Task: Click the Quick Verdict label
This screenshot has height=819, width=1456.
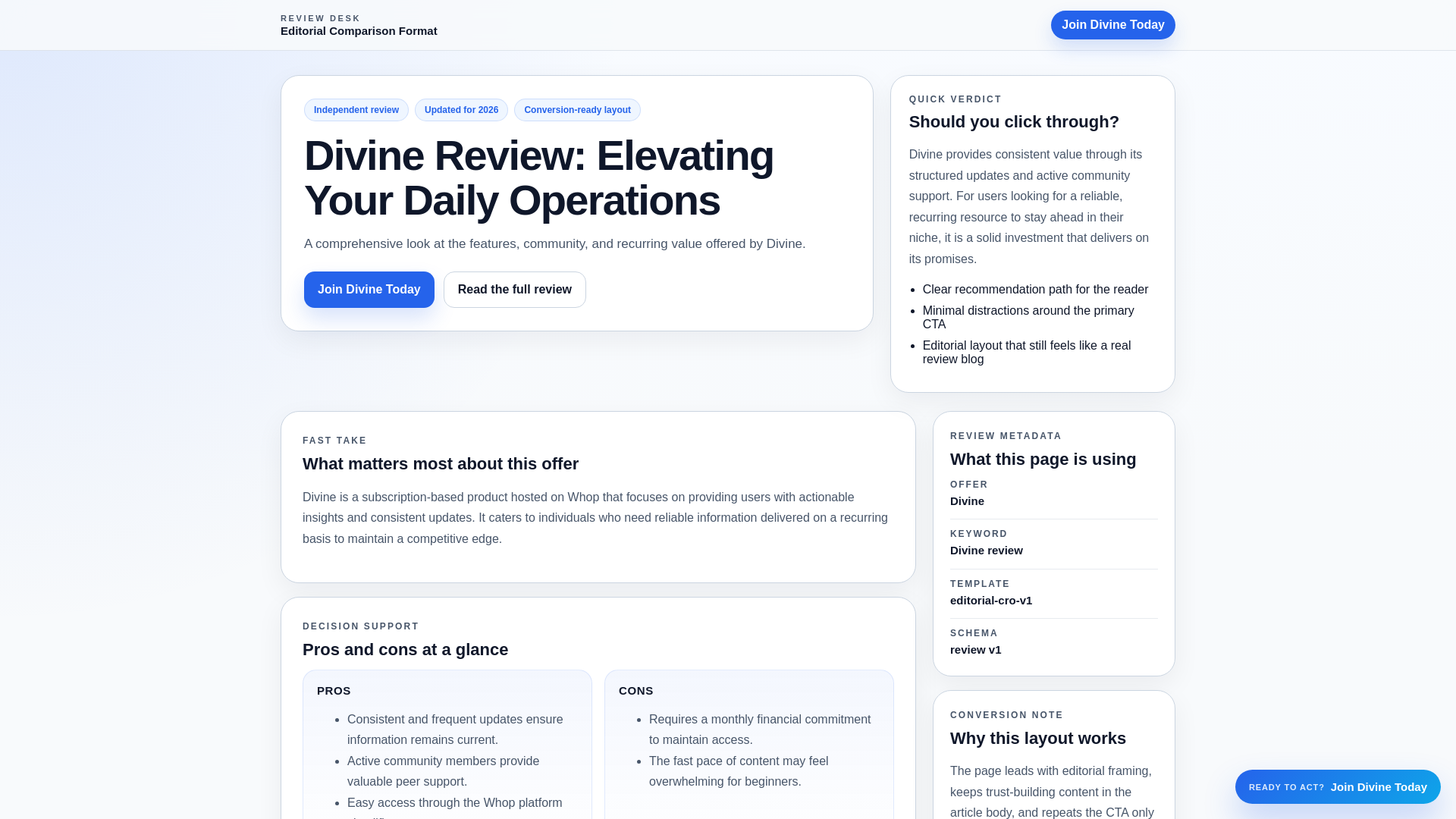Action: [x=955, y=99]
